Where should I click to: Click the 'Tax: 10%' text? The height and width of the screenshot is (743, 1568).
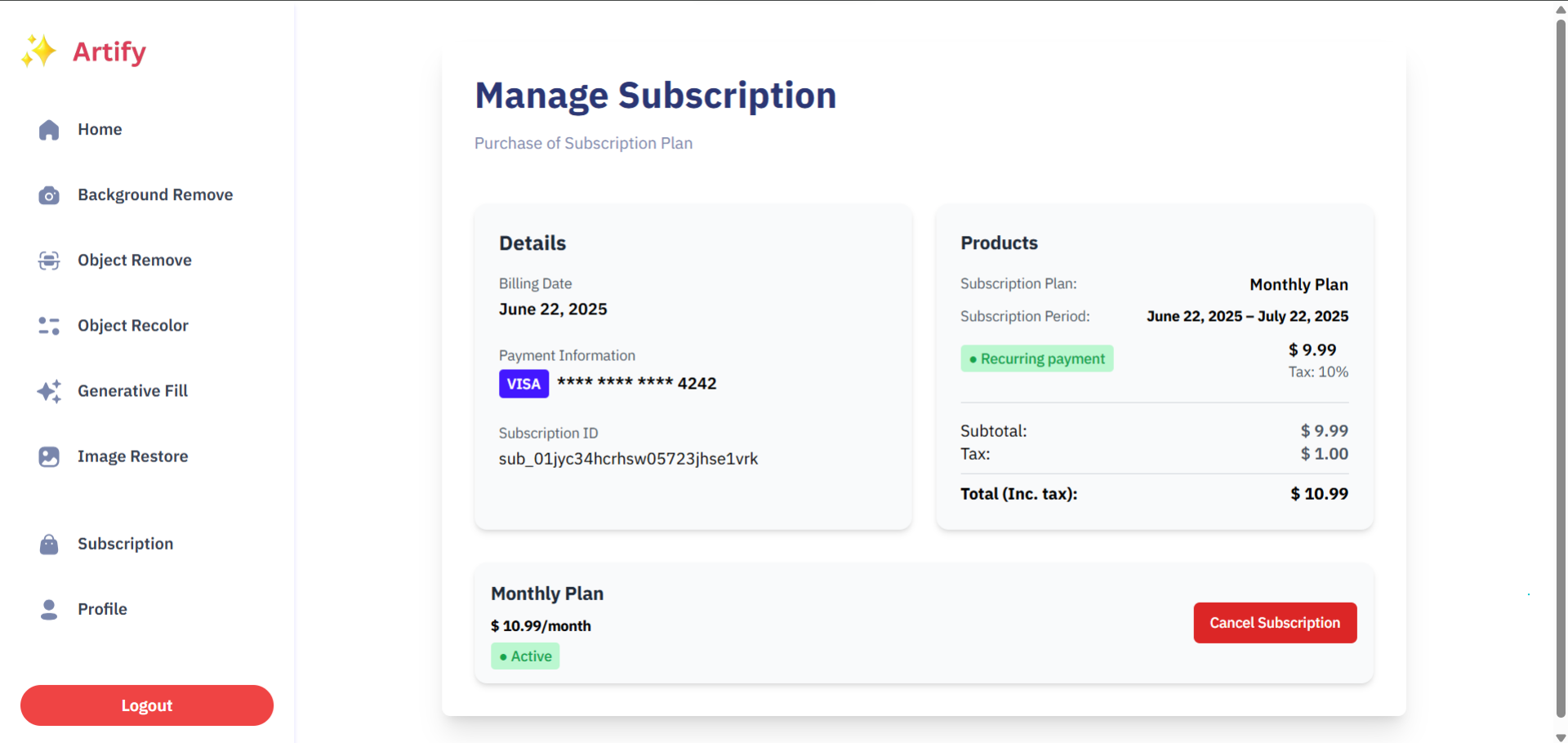coord(1318,372)
